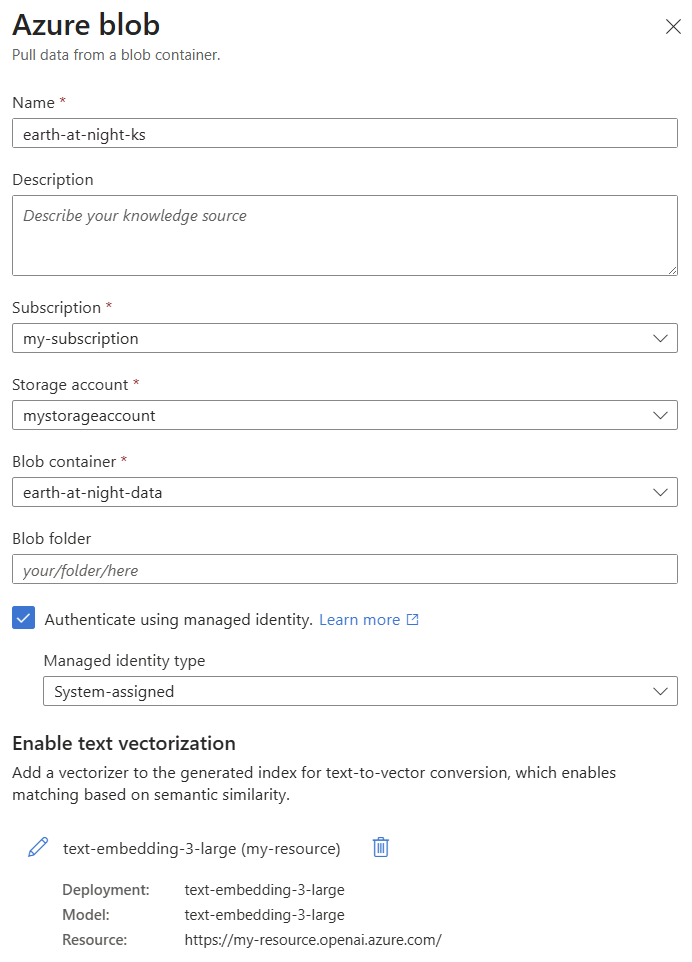
Task: Click the System-assigned dropdown chevron arrow
Action: (660, 691)
